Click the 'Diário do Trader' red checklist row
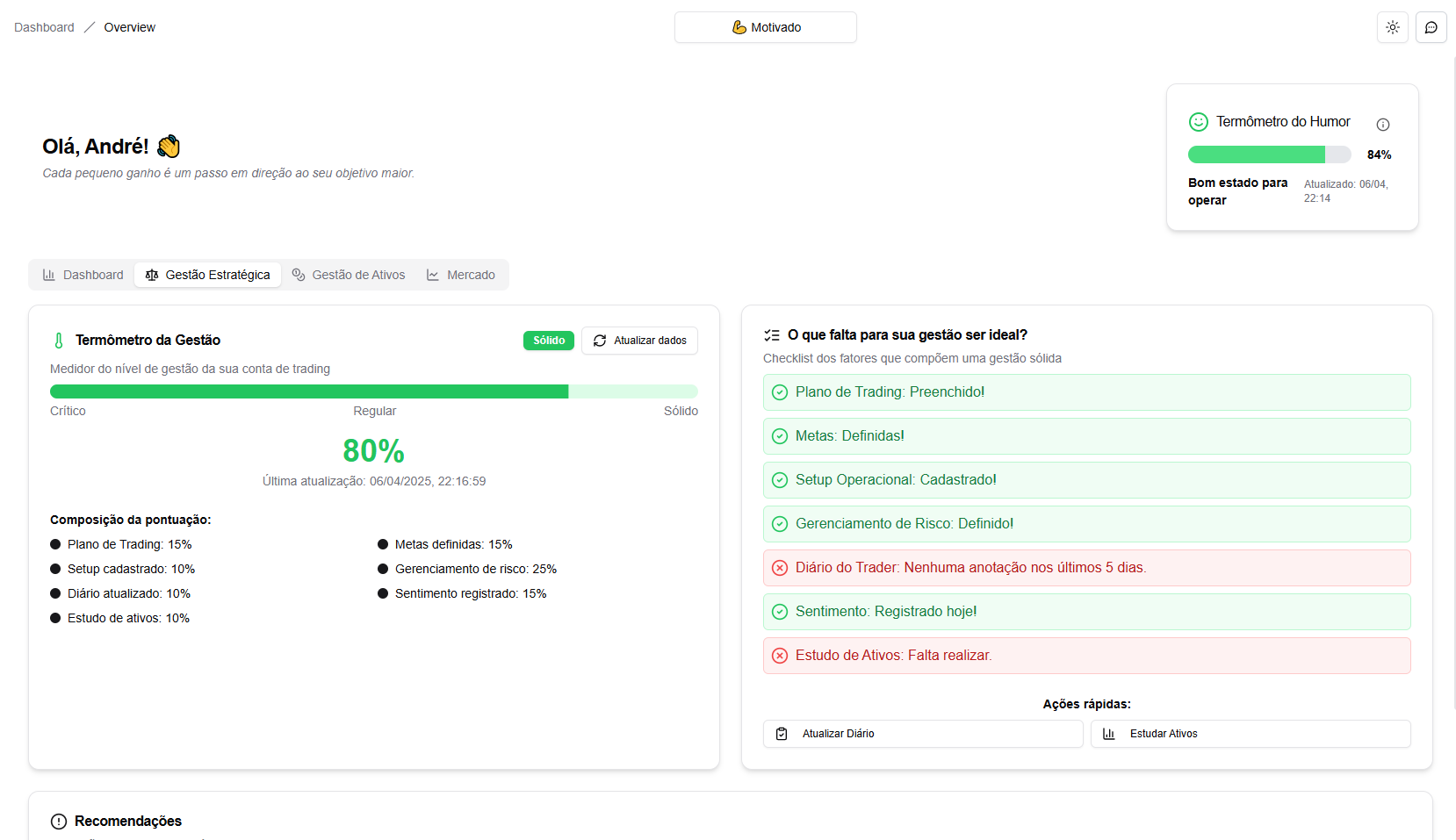1456x840 pixels. 1087,568
